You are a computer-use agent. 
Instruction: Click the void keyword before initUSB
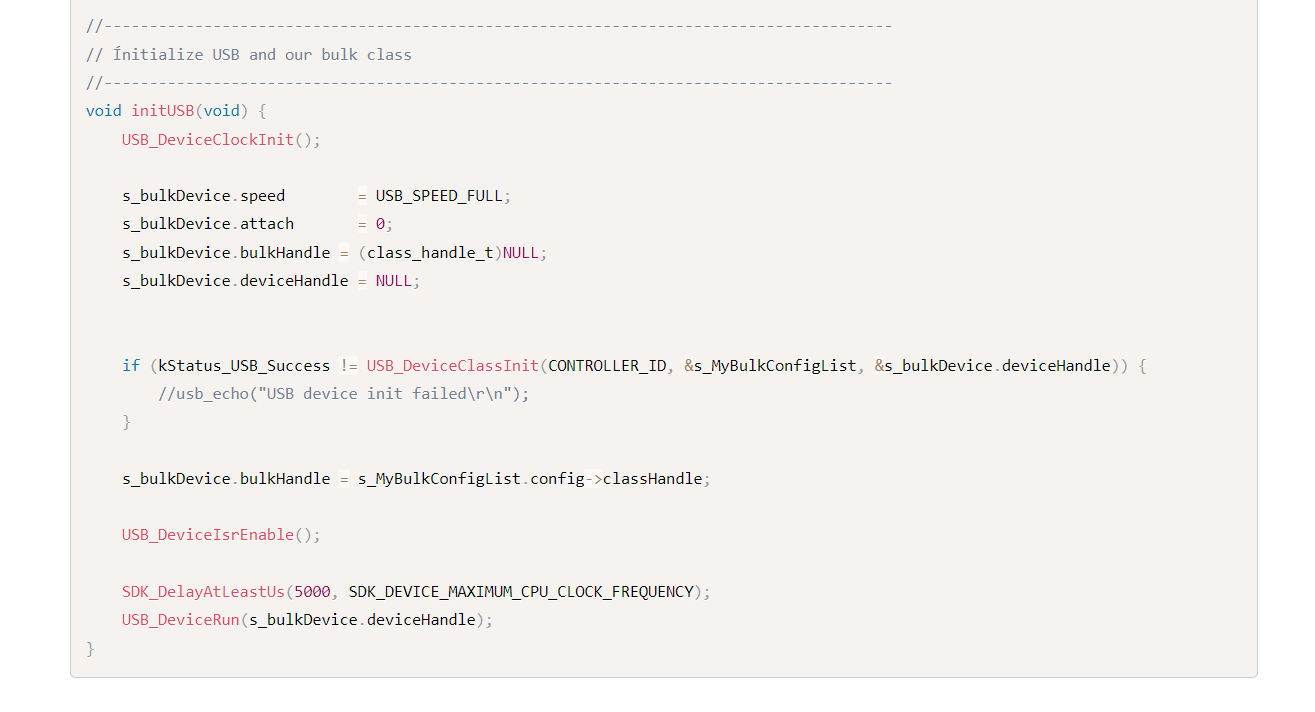coord(104,111)
